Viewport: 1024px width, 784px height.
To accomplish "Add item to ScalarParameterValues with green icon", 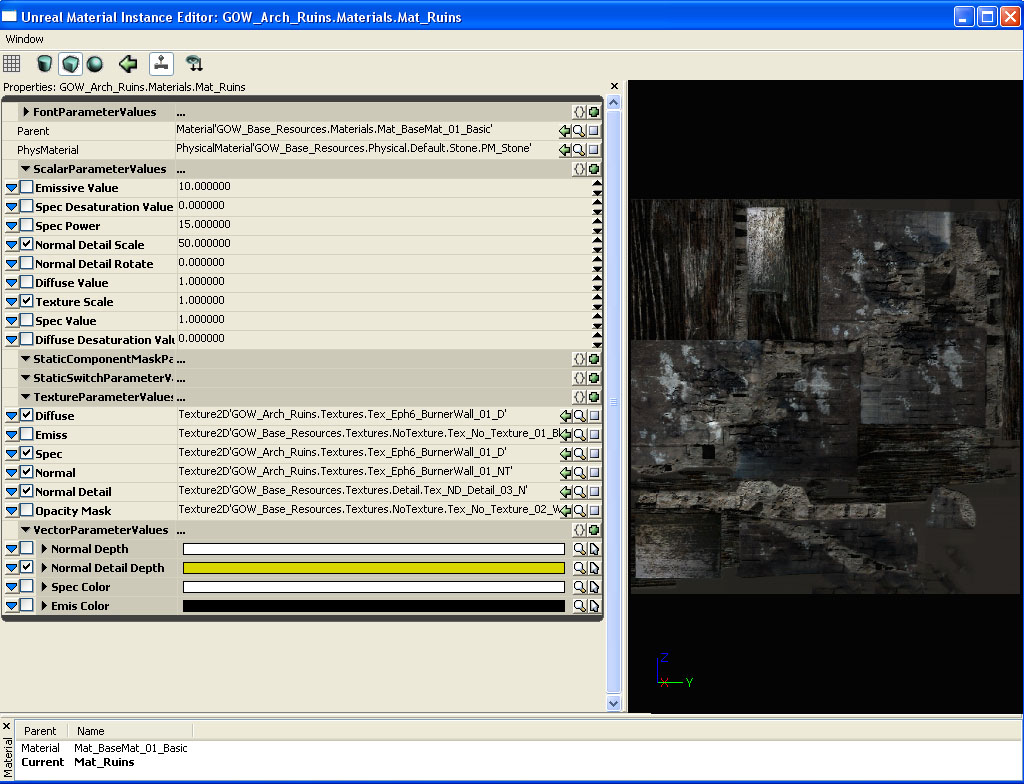I will (594, 169).
